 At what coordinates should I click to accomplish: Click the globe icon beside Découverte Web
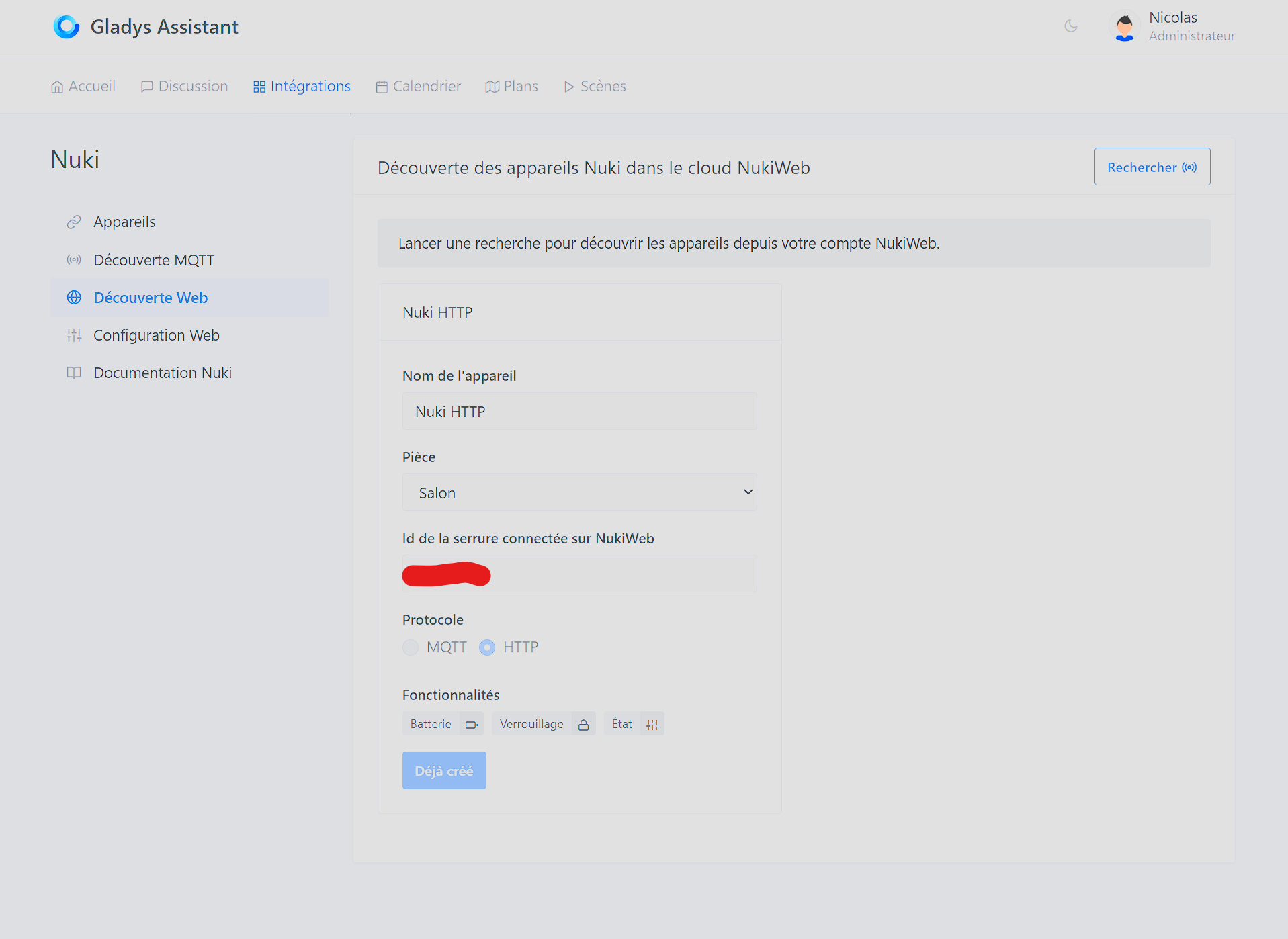coord(74,298)
